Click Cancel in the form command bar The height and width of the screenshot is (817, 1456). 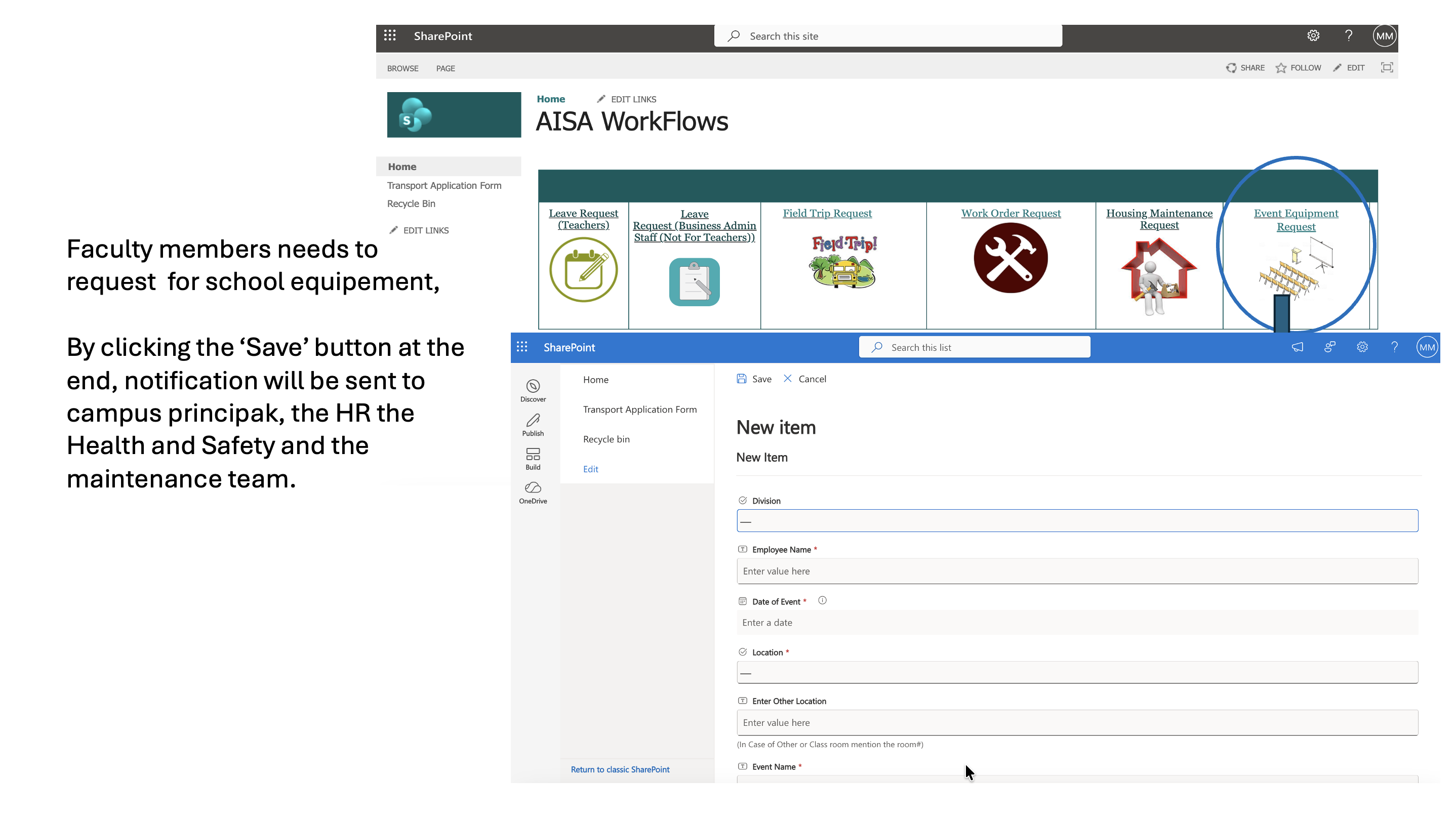click(x=804, y=379)
